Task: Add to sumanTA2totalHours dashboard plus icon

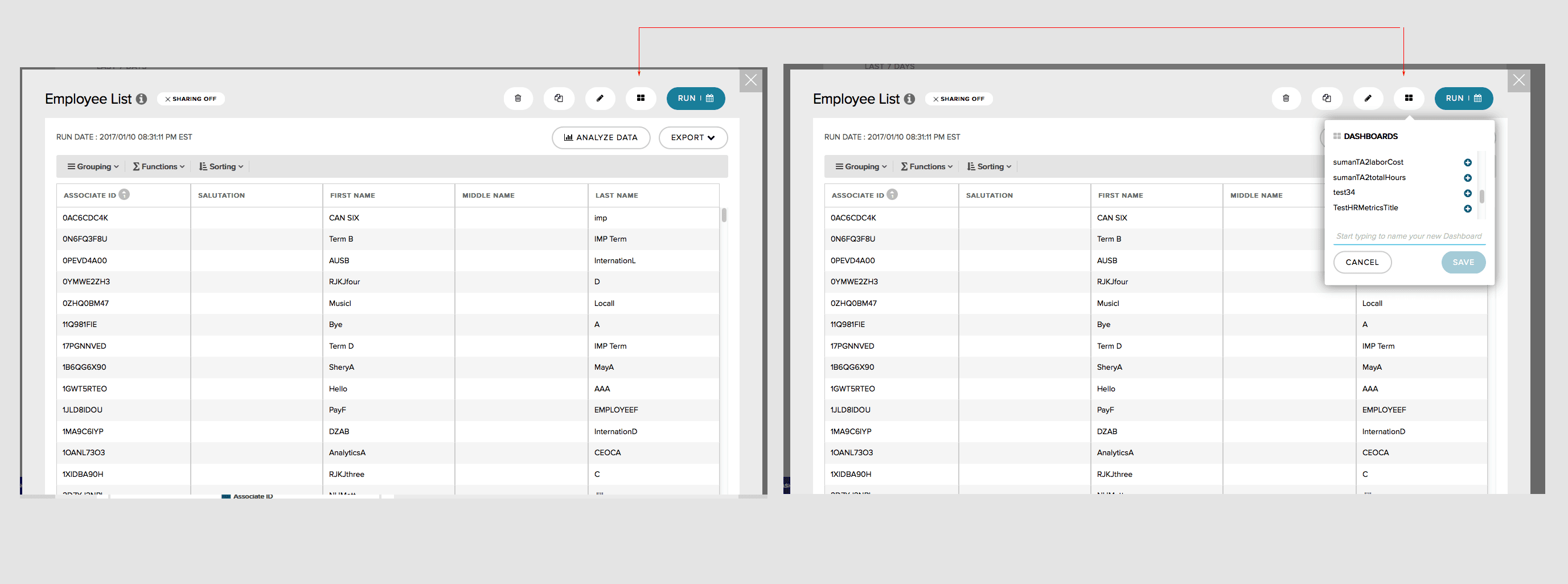Action: pyautogui.click(x=1468, y=178)
